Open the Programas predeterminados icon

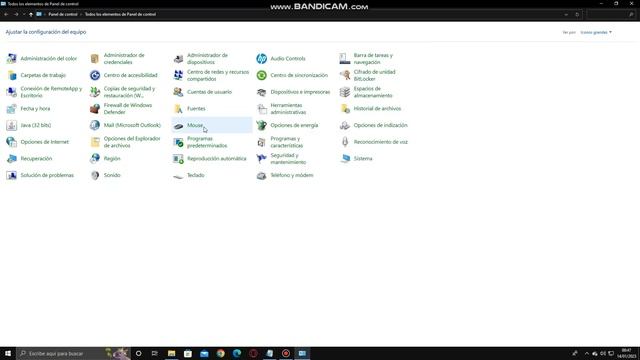[178, 142]
